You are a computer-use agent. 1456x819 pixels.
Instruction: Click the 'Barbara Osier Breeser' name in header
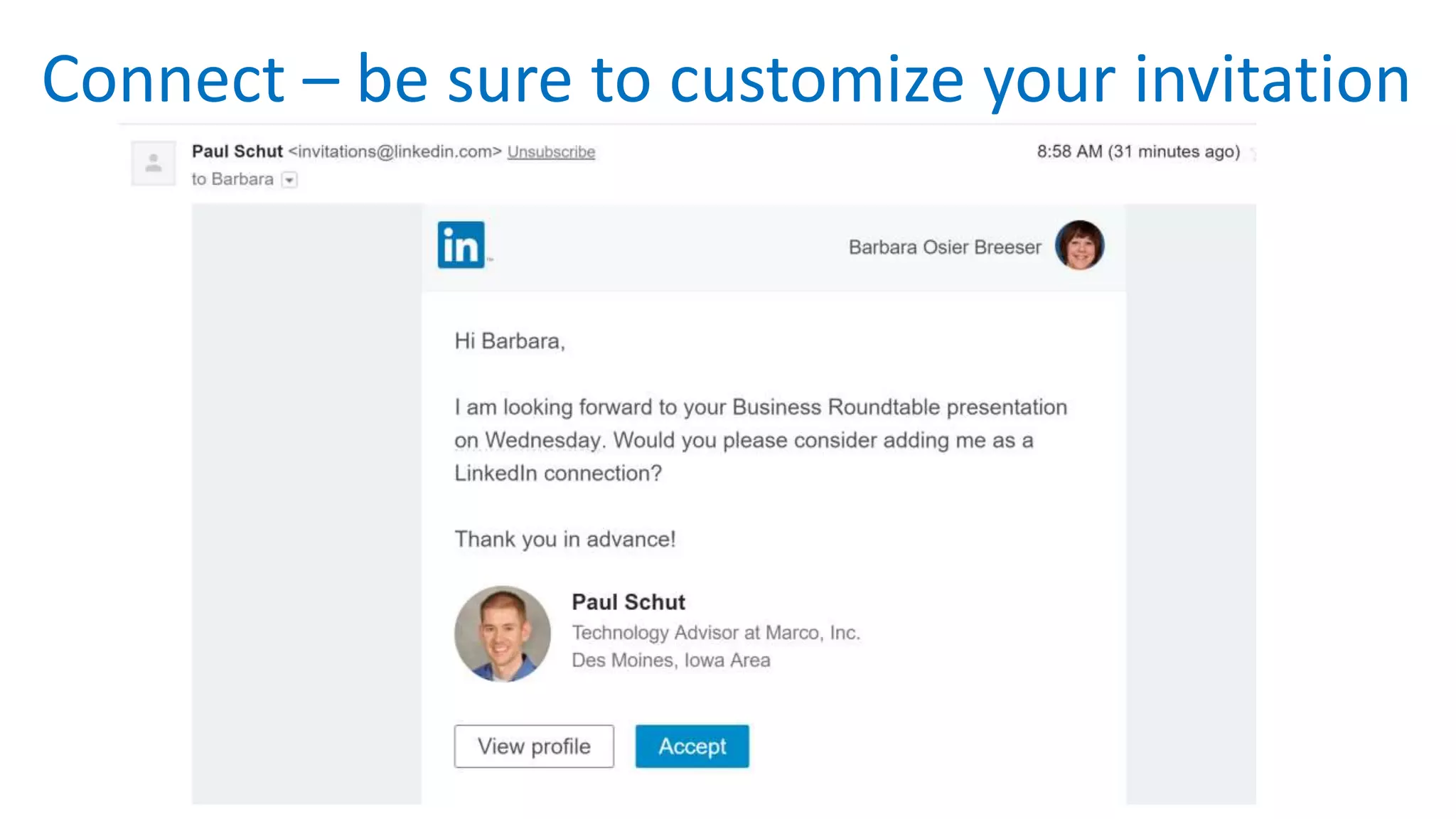[945, 247]
